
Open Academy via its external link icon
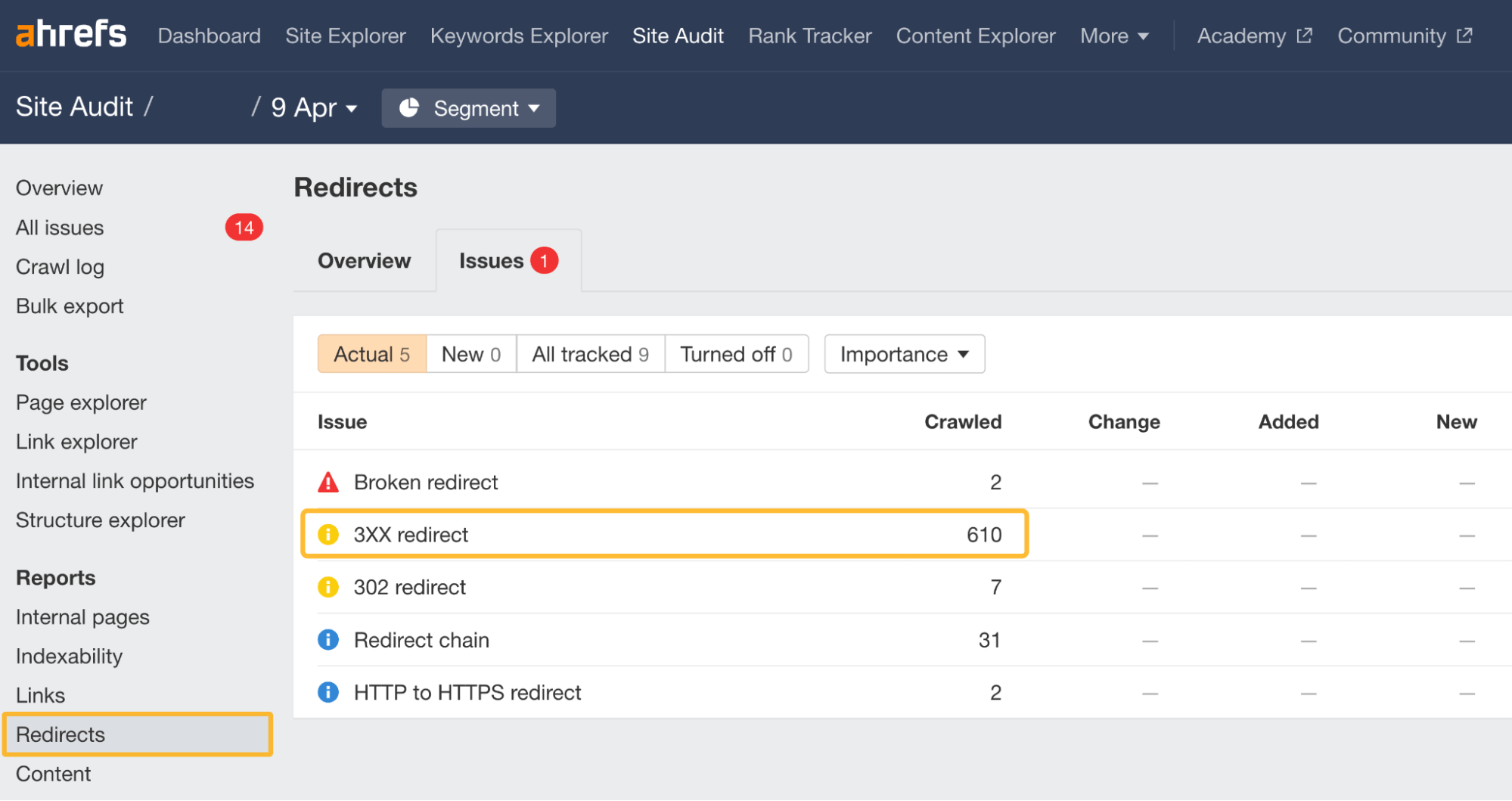click(x=1304, y=34)
